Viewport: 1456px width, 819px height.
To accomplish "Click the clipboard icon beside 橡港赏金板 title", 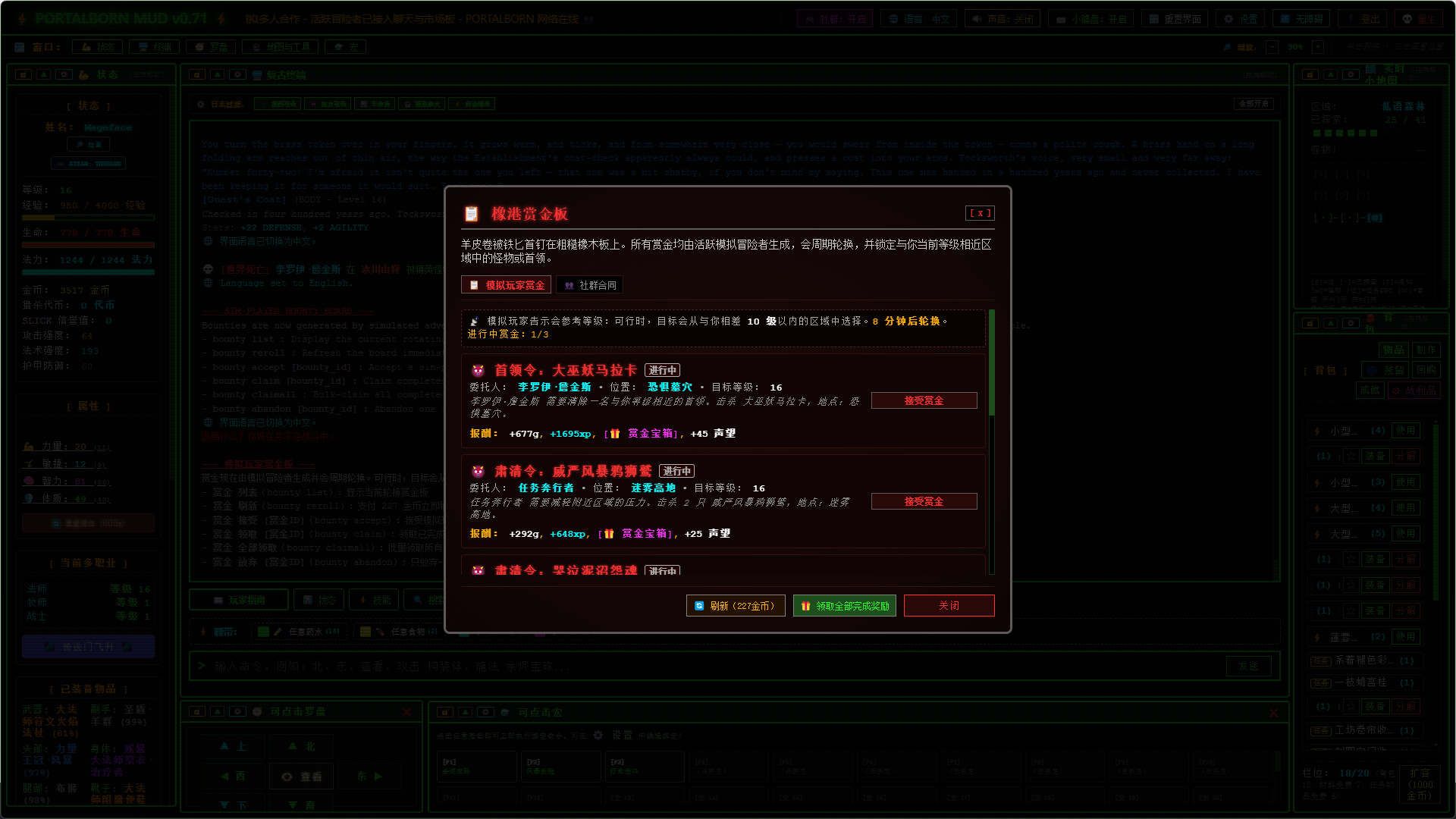I will tap(471, 215).
